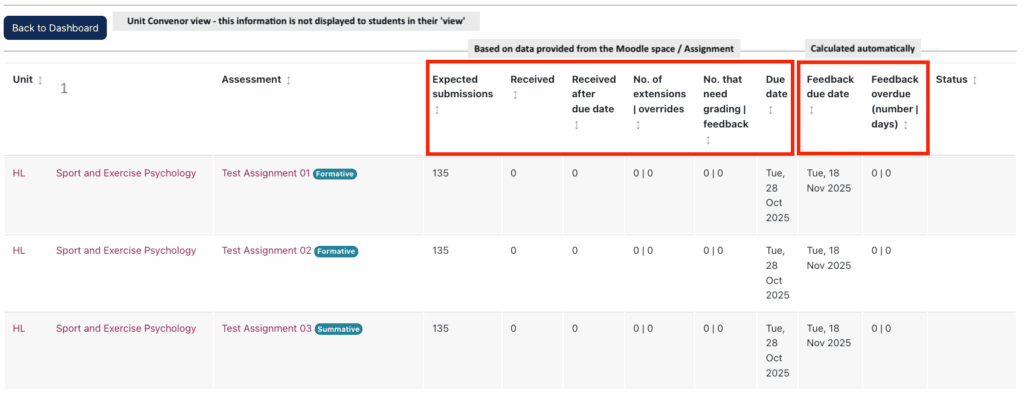
Task: Click Formative badge on Test Assignment 01
Action: tap(335, 174)
